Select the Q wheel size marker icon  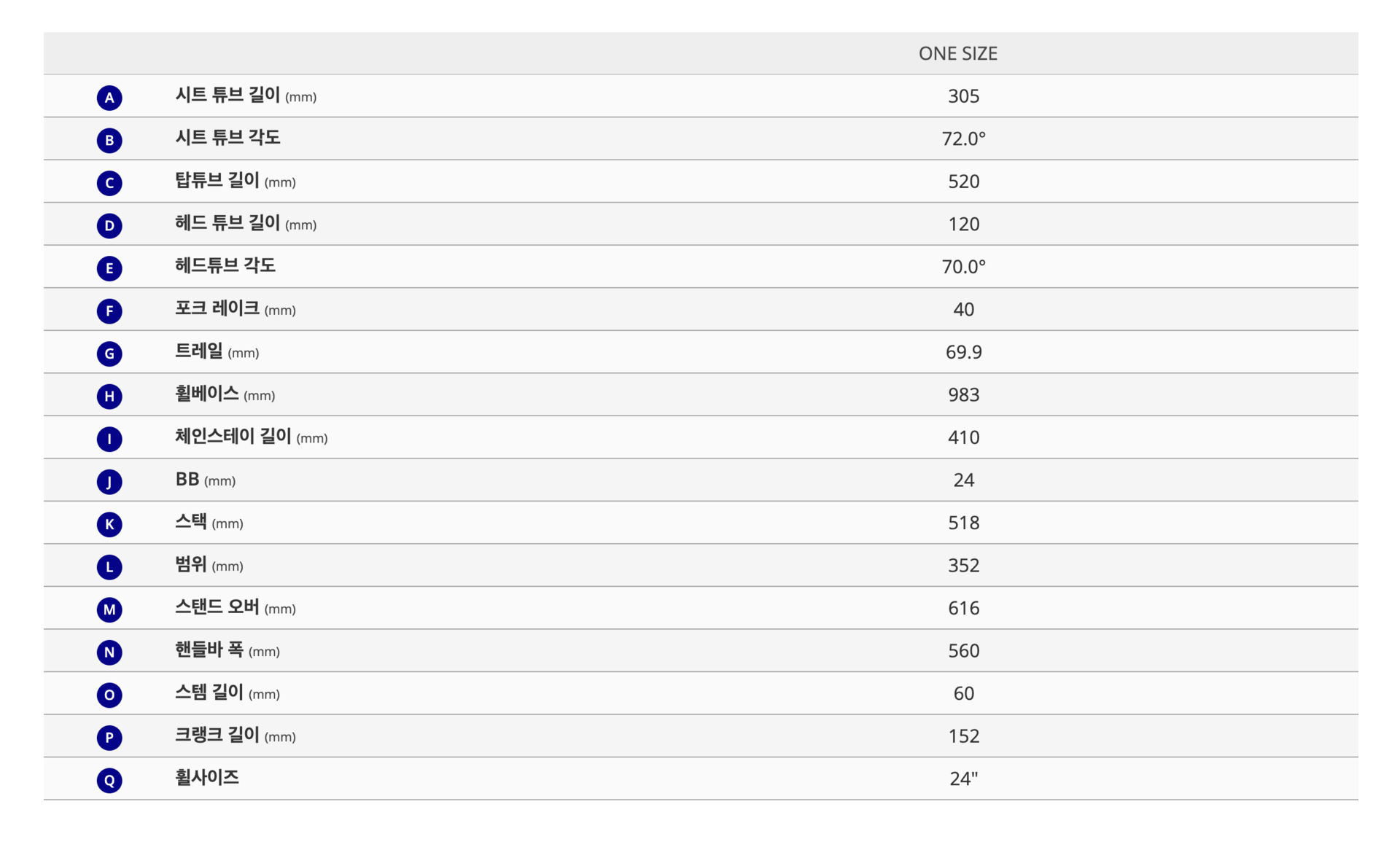[109, 780]
